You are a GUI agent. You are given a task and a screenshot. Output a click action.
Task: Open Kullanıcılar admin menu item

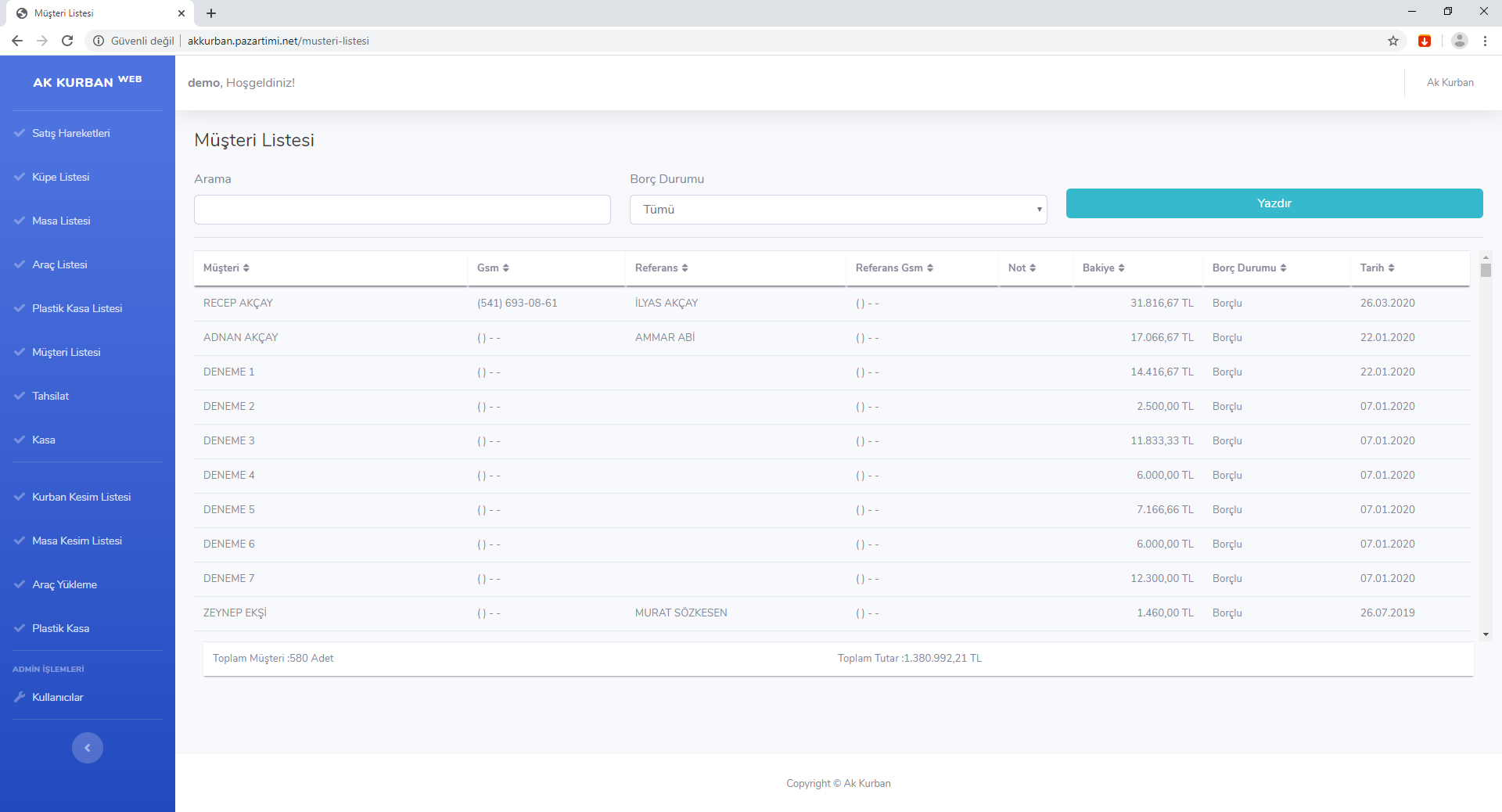coord(57,697)
